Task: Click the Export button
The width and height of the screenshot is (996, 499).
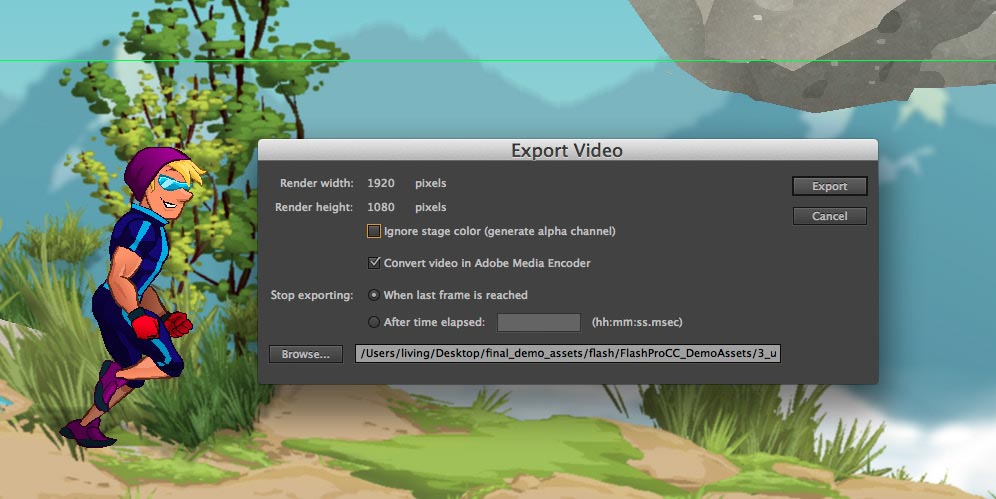Action: pos(830,186)
